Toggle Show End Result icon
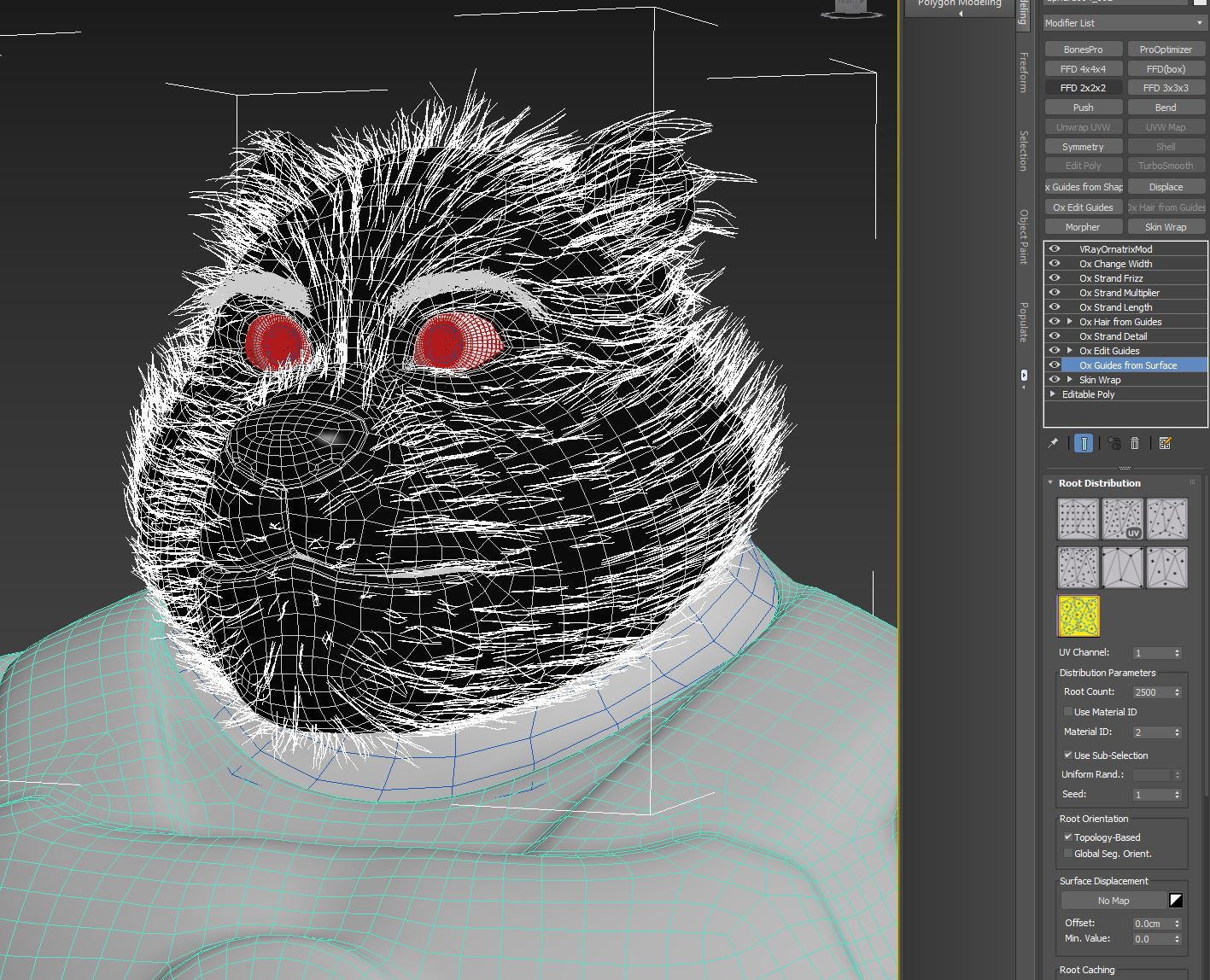Viewport: 1210px width, 980px height. 1084,443
